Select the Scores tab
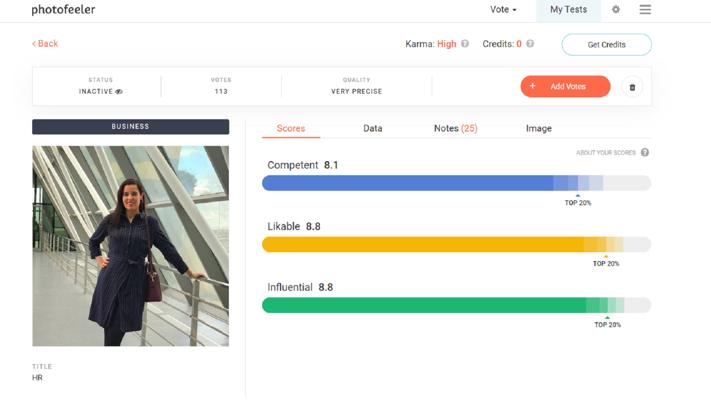The height and width of the screenshot is (400, 711). pyautogui.click(x=291, y=129)
